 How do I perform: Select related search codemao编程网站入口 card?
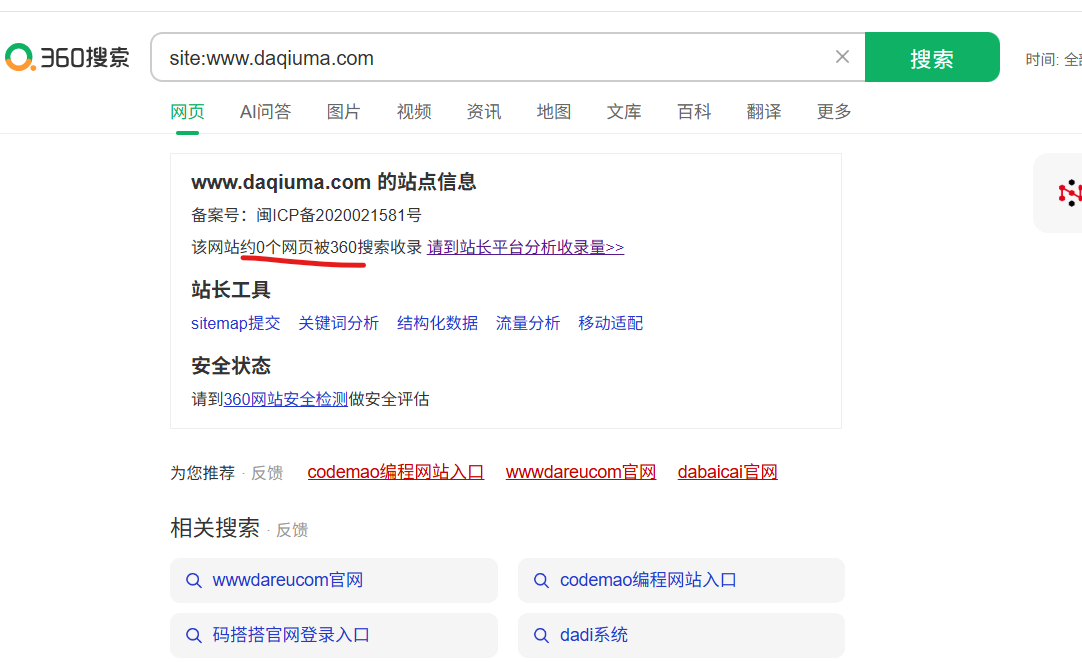[x=681, y=580]
